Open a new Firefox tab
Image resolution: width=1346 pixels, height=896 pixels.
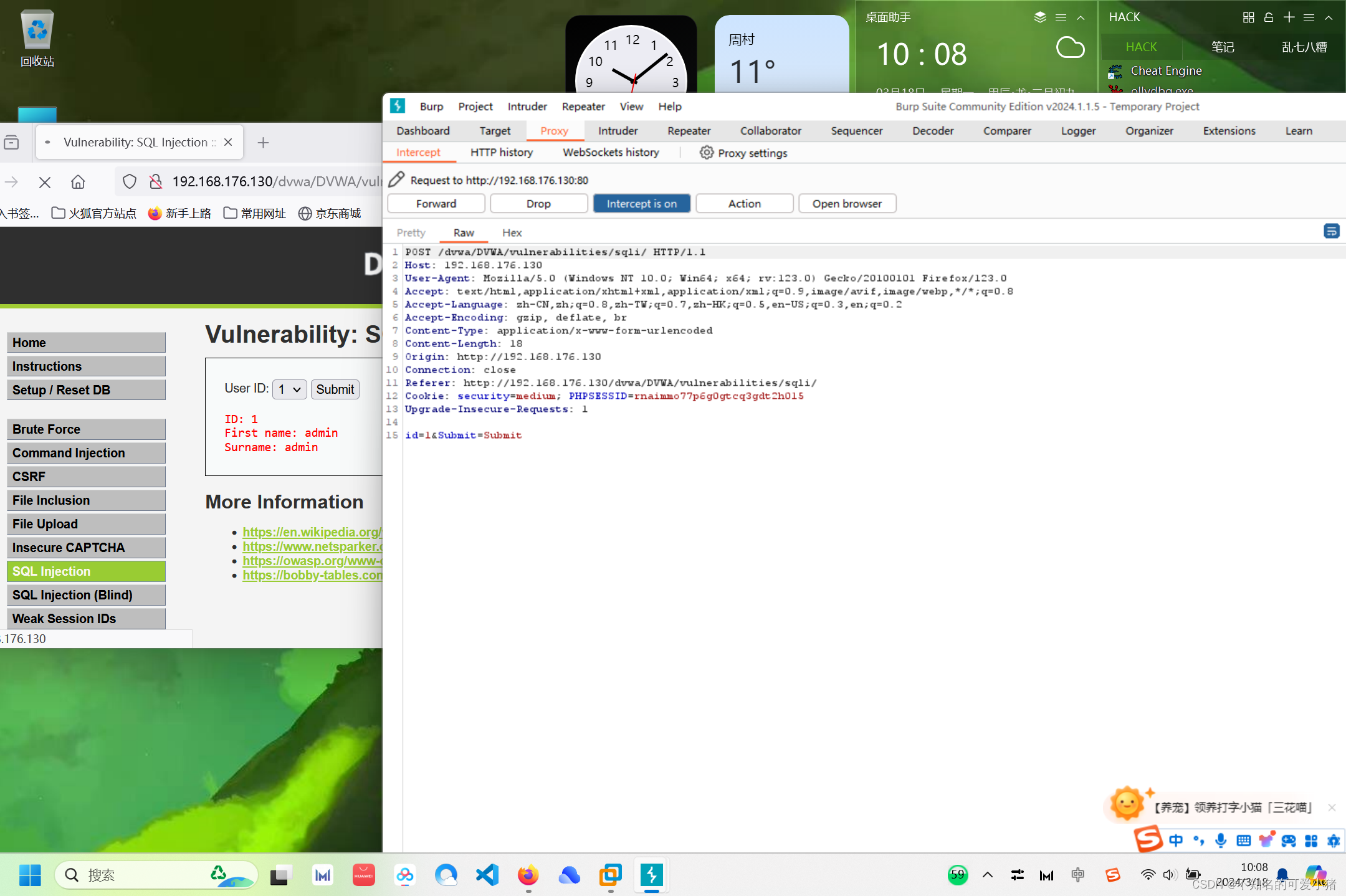(x=264, y=143)
